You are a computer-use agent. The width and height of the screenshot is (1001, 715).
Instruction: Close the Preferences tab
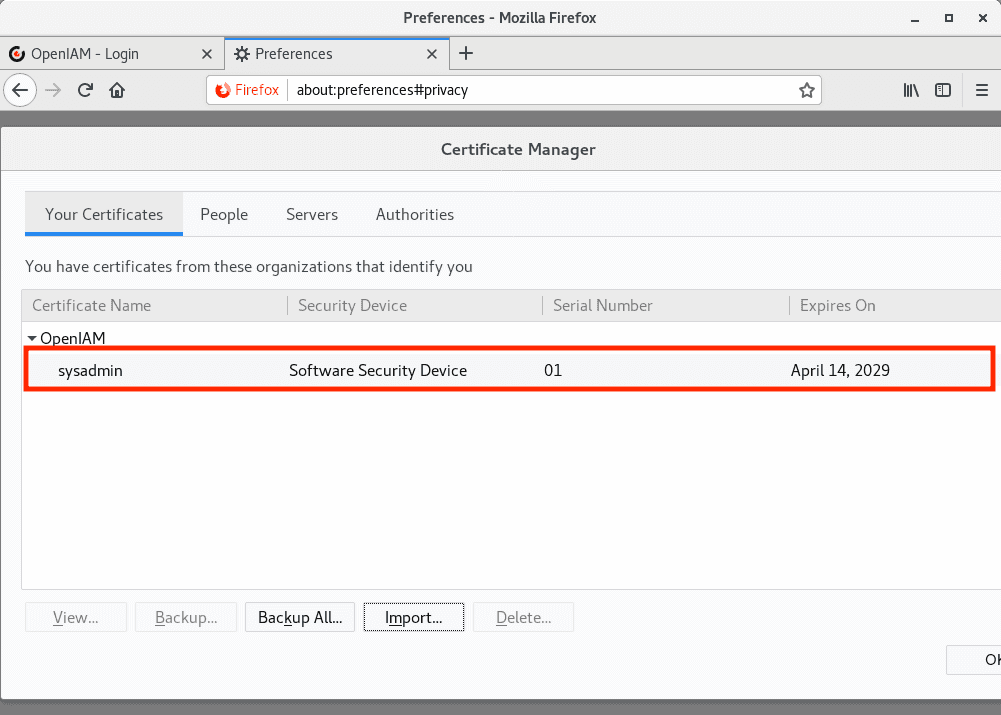coord(434,54)
